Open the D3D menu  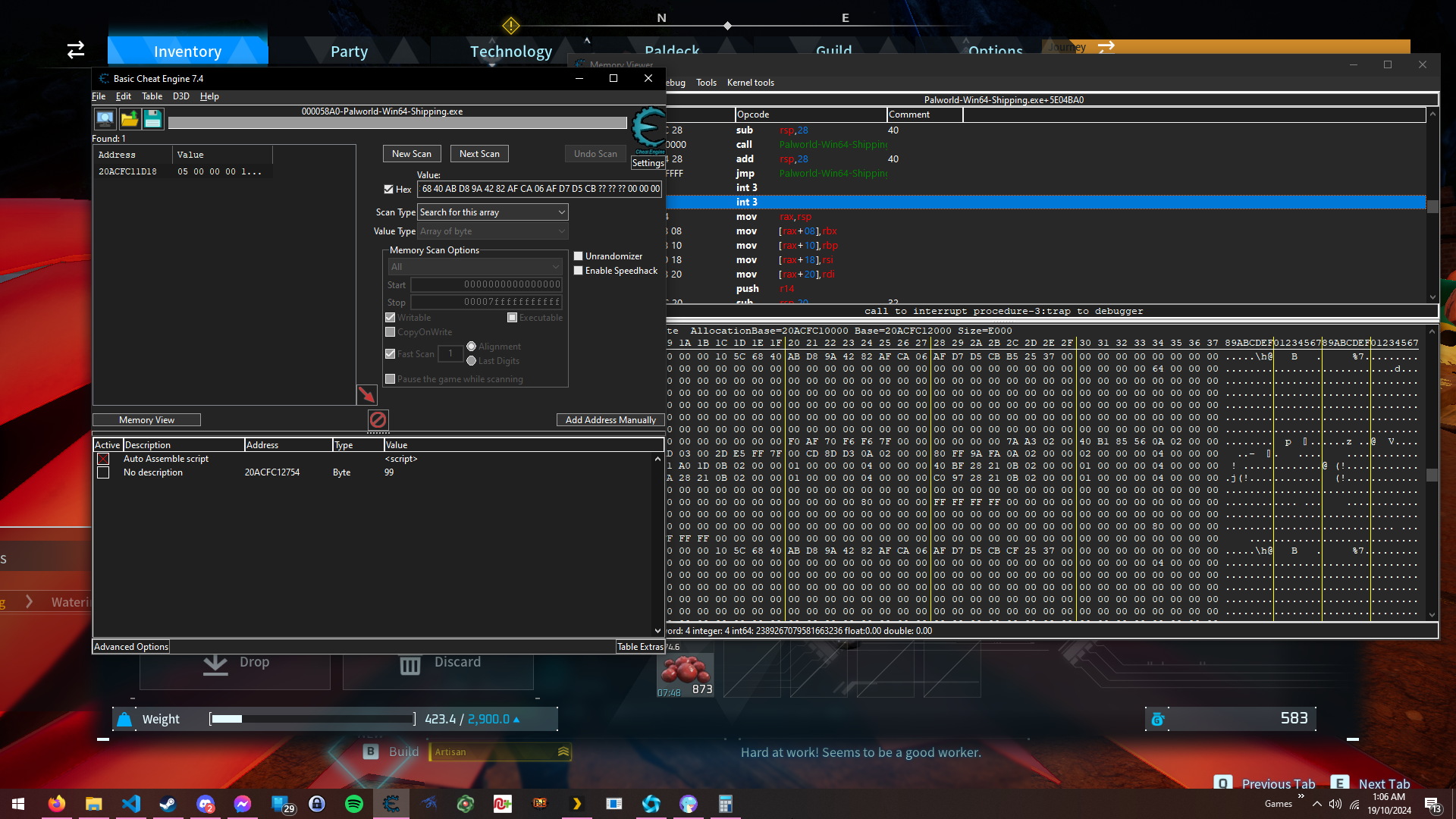pyautogui.click(x=181, y=96)
